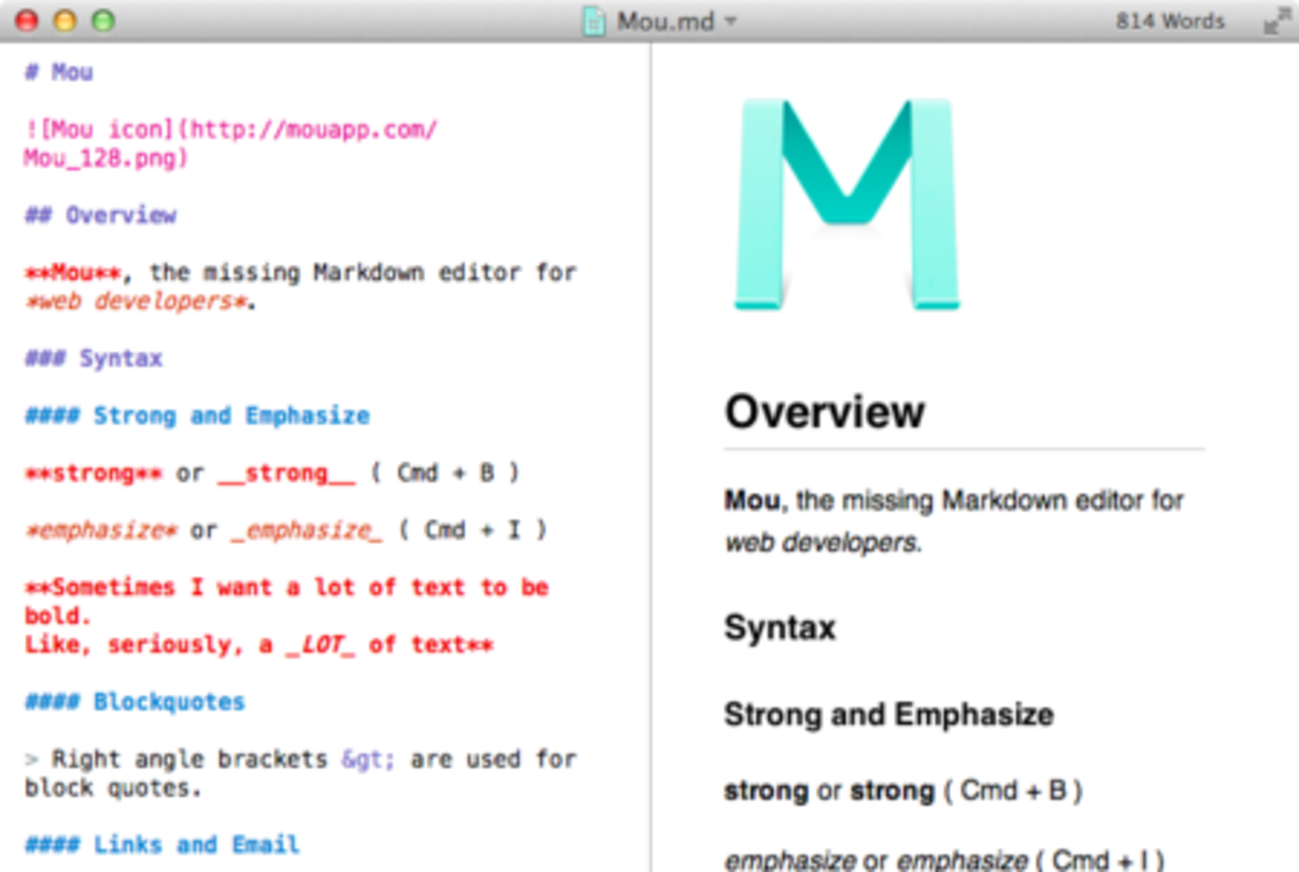Viewport: 1299px width, 872px height.
Task: Click the "**Mou**, the missing Markdown editor for" source line
Action: point(300,272)
